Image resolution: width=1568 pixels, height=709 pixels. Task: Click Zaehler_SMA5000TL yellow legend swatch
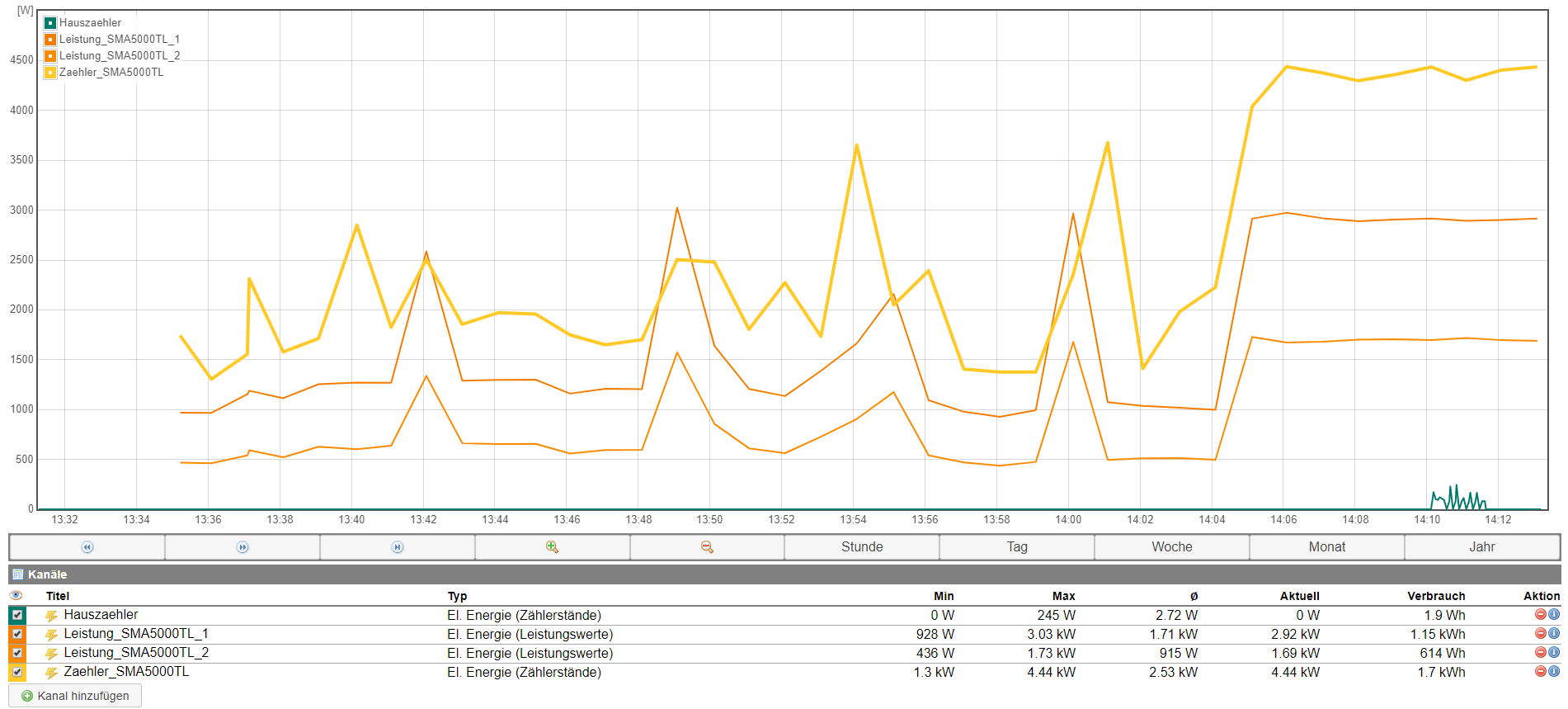click(50, 73)
